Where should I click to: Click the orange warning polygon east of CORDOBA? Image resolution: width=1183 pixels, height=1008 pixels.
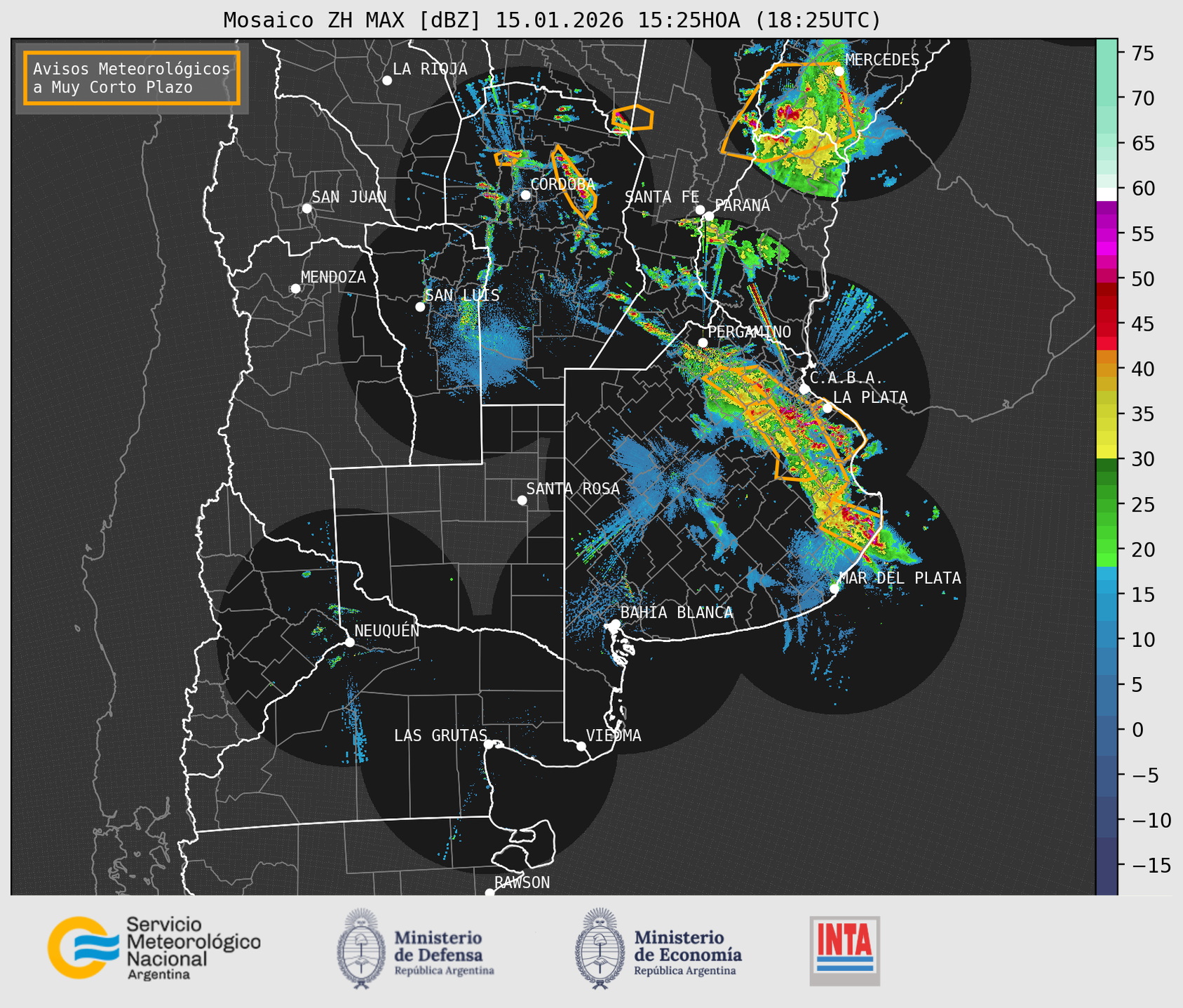click(x=574, y=182)
